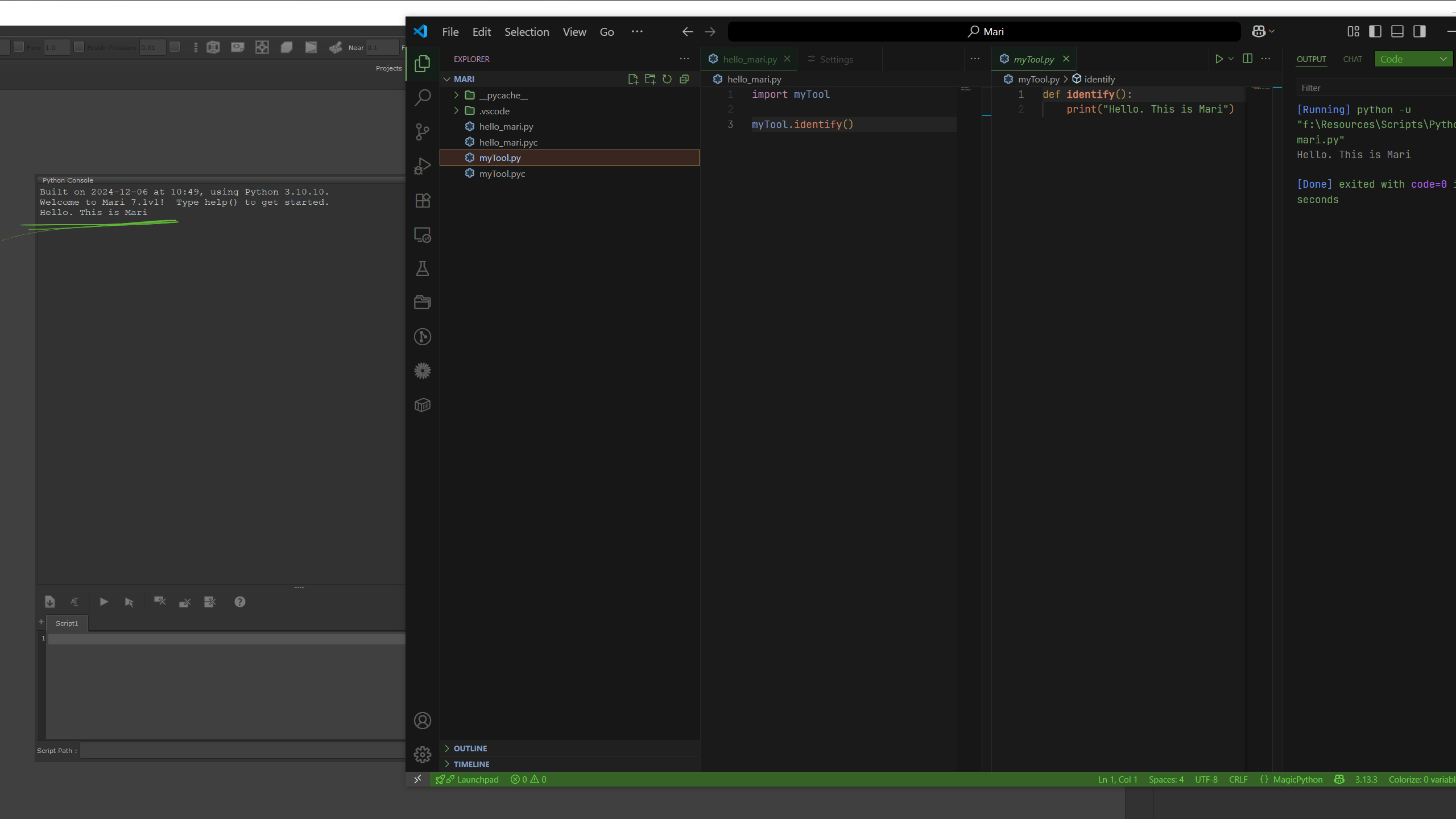1456x819 pixels.
Task: Open the Search view in activity bar
Action: point(422,97)
